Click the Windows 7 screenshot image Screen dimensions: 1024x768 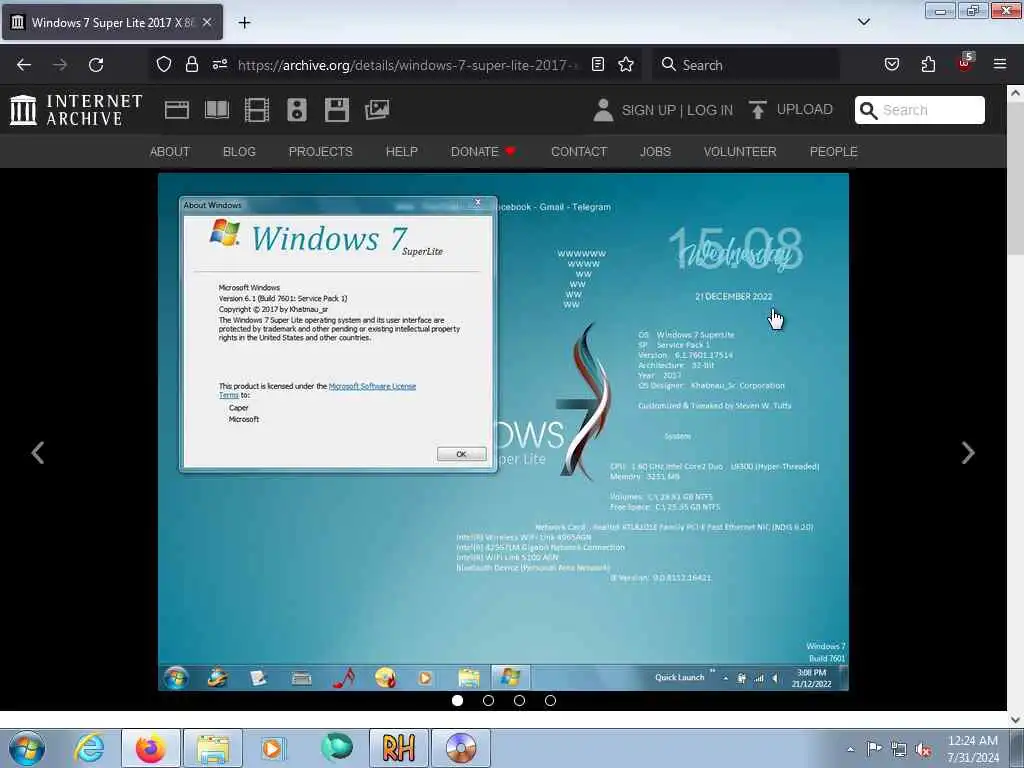coord(504,432)
